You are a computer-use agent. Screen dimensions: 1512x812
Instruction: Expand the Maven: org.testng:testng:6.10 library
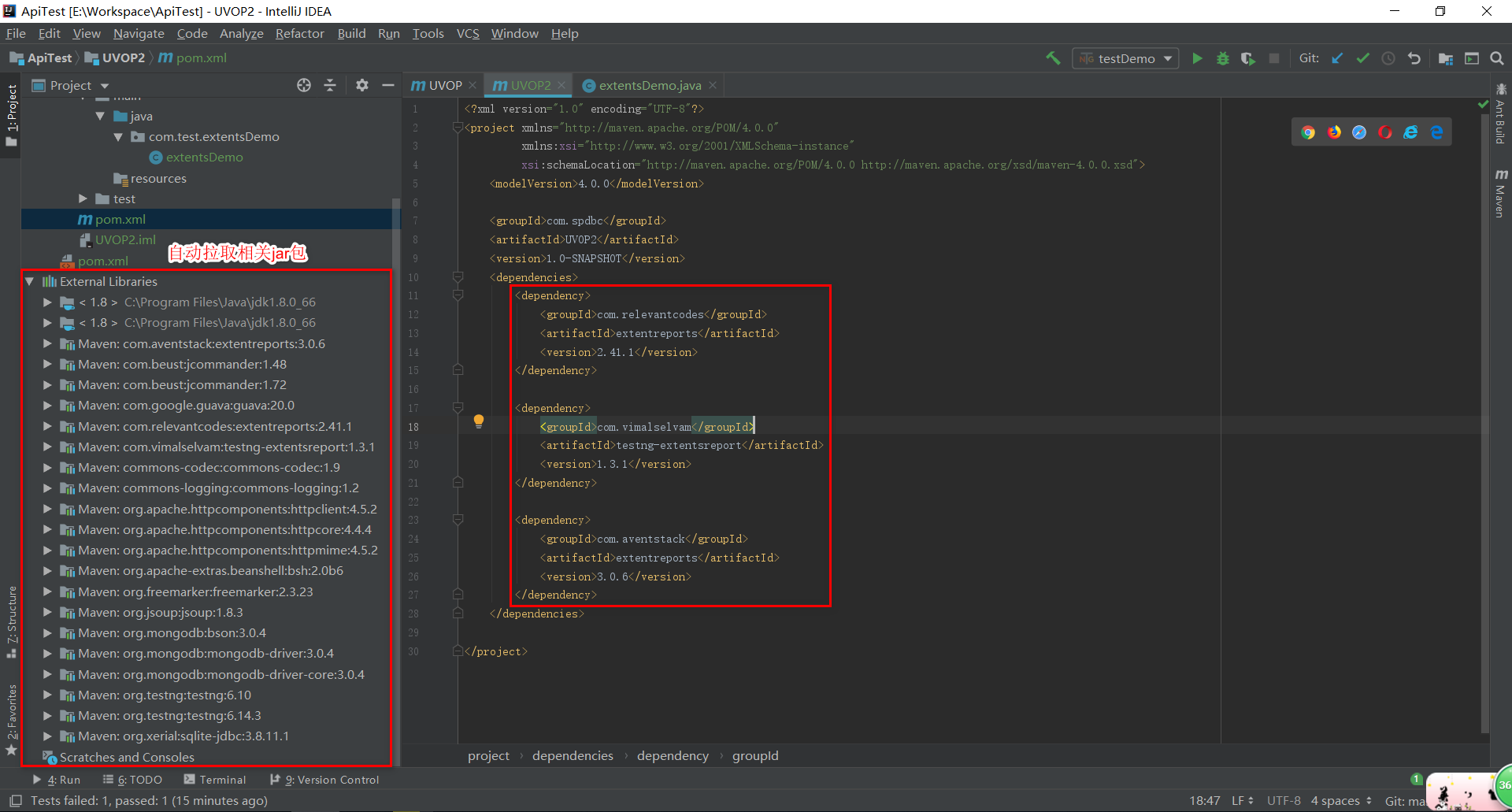click(46, 695)
